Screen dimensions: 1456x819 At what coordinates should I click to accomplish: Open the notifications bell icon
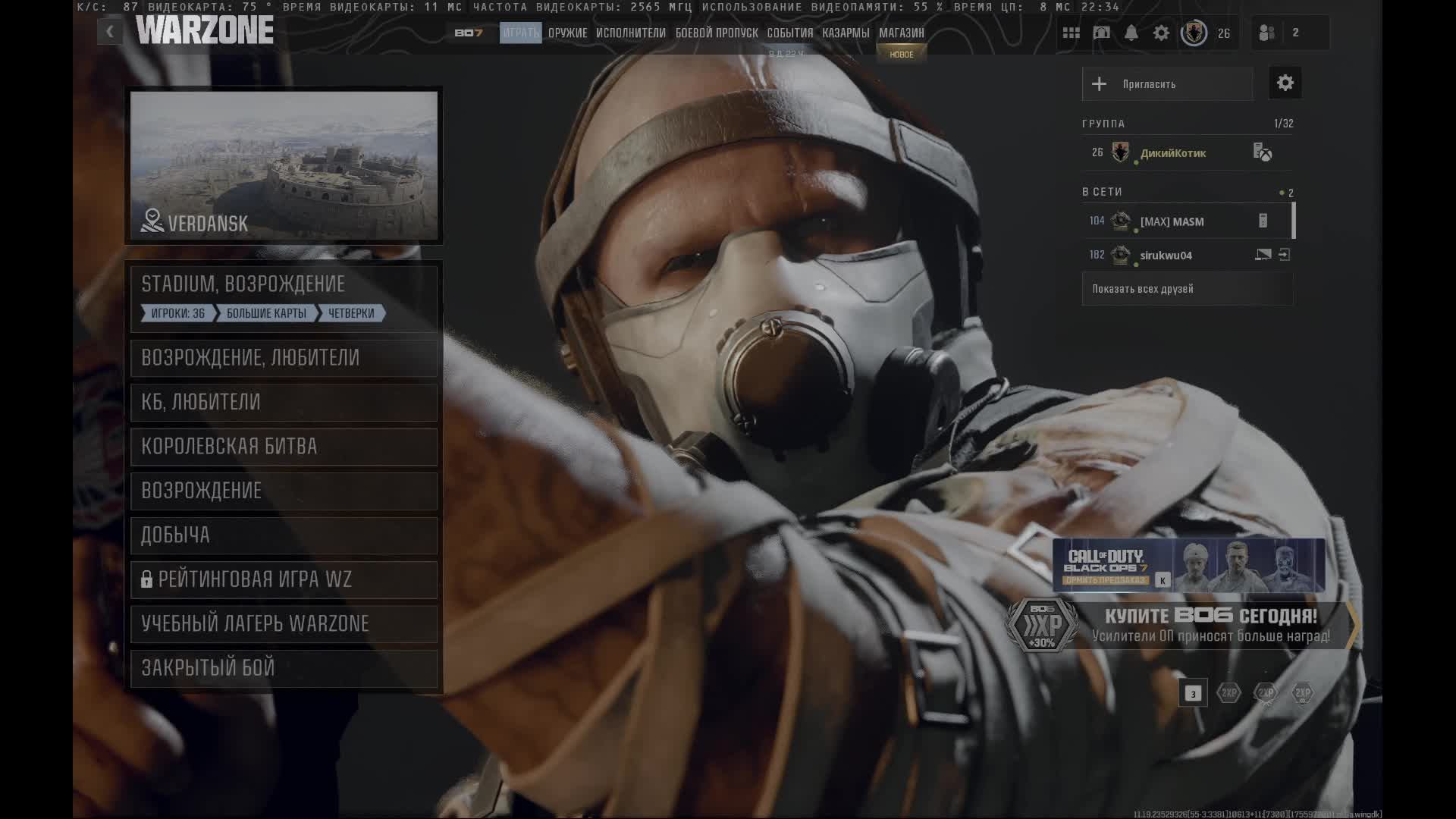[1131, 33]
